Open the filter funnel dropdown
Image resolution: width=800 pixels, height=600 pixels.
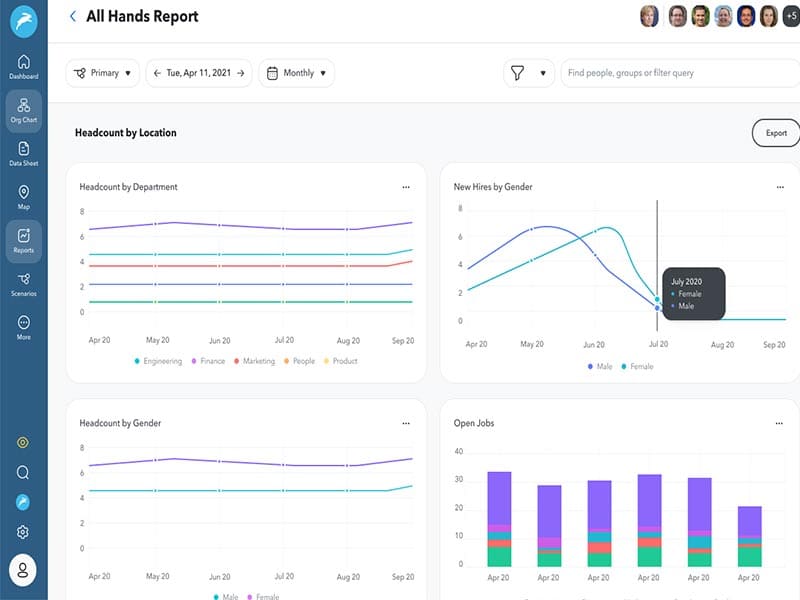pos(529,73)
